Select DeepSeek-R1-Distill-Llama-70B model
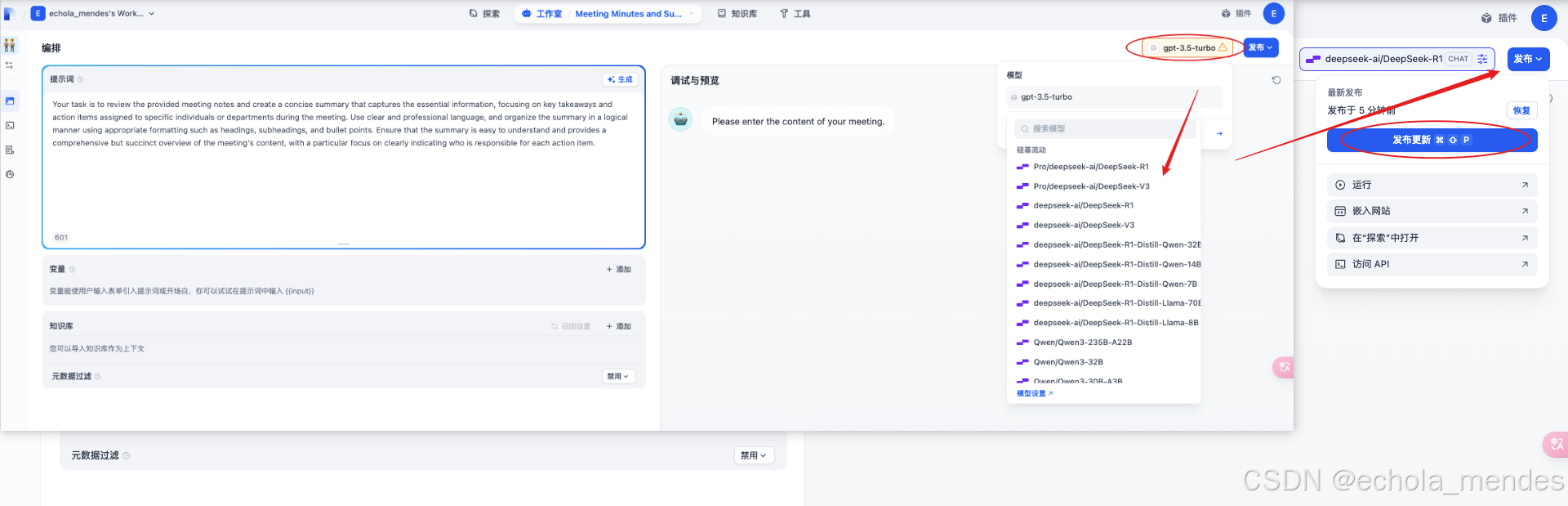The width and height of the screenshot is (1568, 506). coord(1105,303)
